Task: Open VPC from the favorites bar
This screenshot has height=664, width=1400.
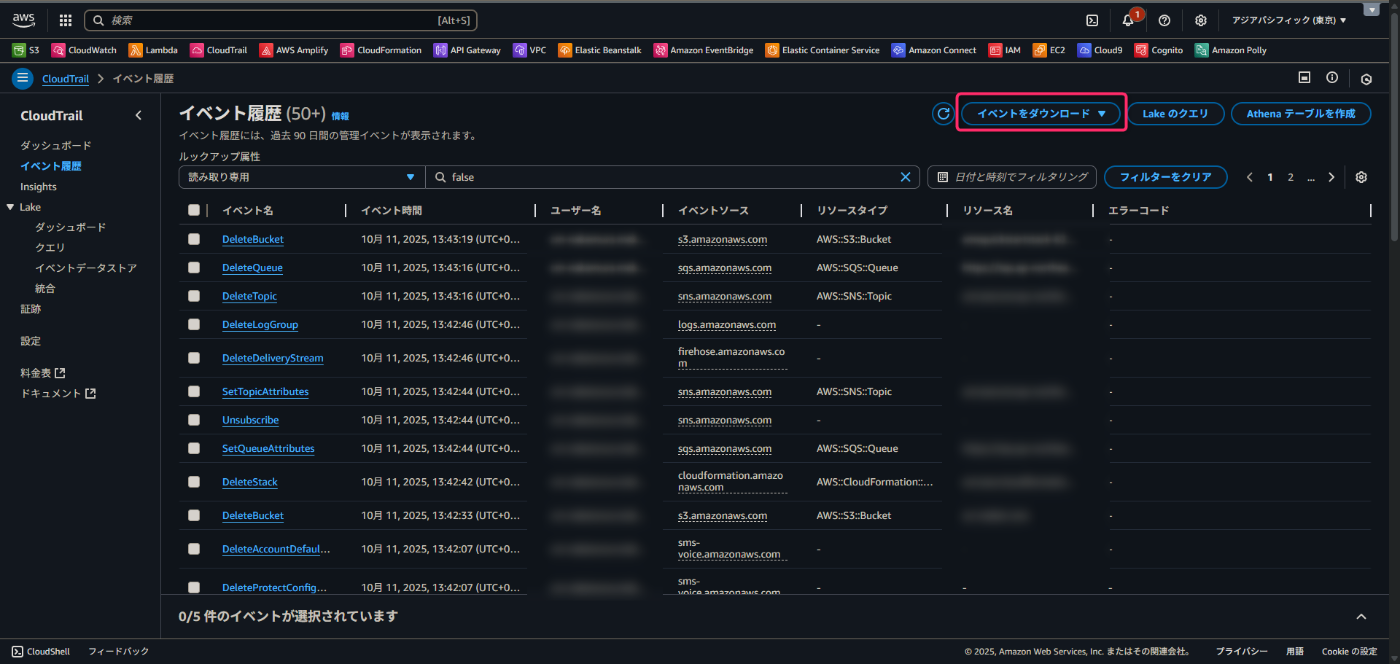Action: click(x=530, y=50)
